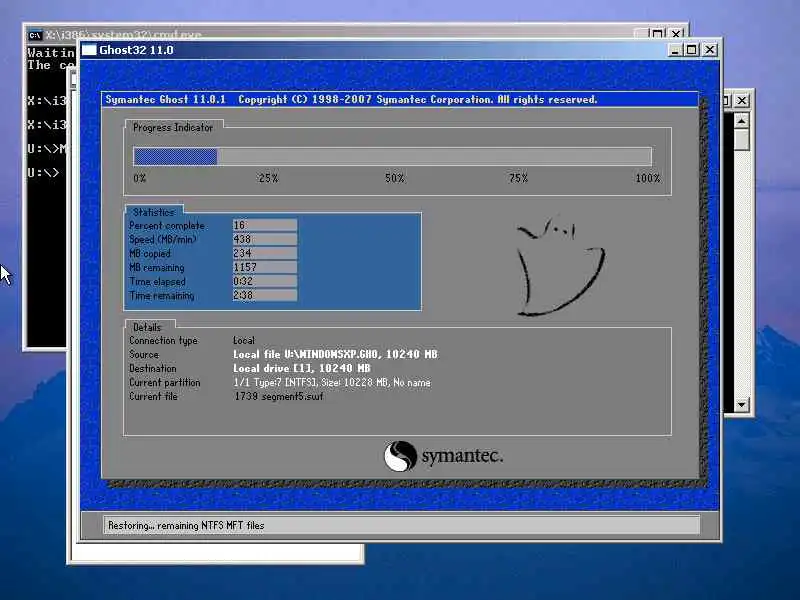Click the U:\> prompt in cmd window

point(43,172)
